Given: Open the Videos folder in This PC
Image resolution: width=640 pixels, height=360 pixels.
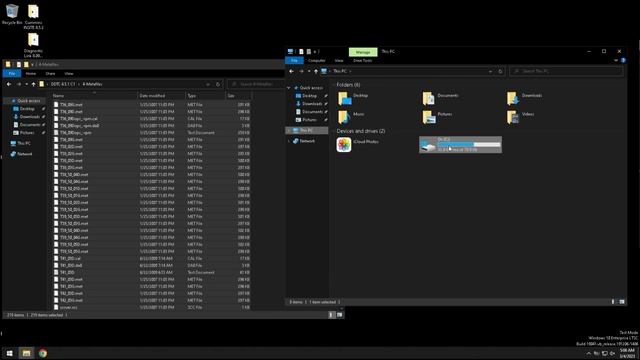Looking at the screenshot, I should coord(521,117).
